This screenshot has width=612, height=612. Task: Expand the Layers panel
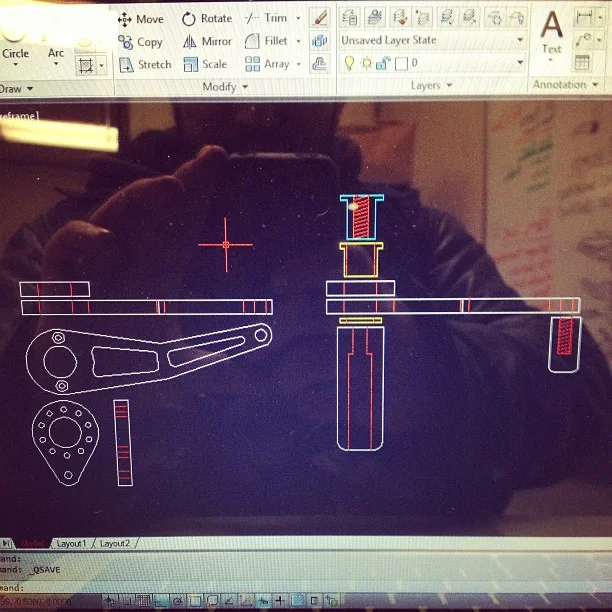click(431, 85)
